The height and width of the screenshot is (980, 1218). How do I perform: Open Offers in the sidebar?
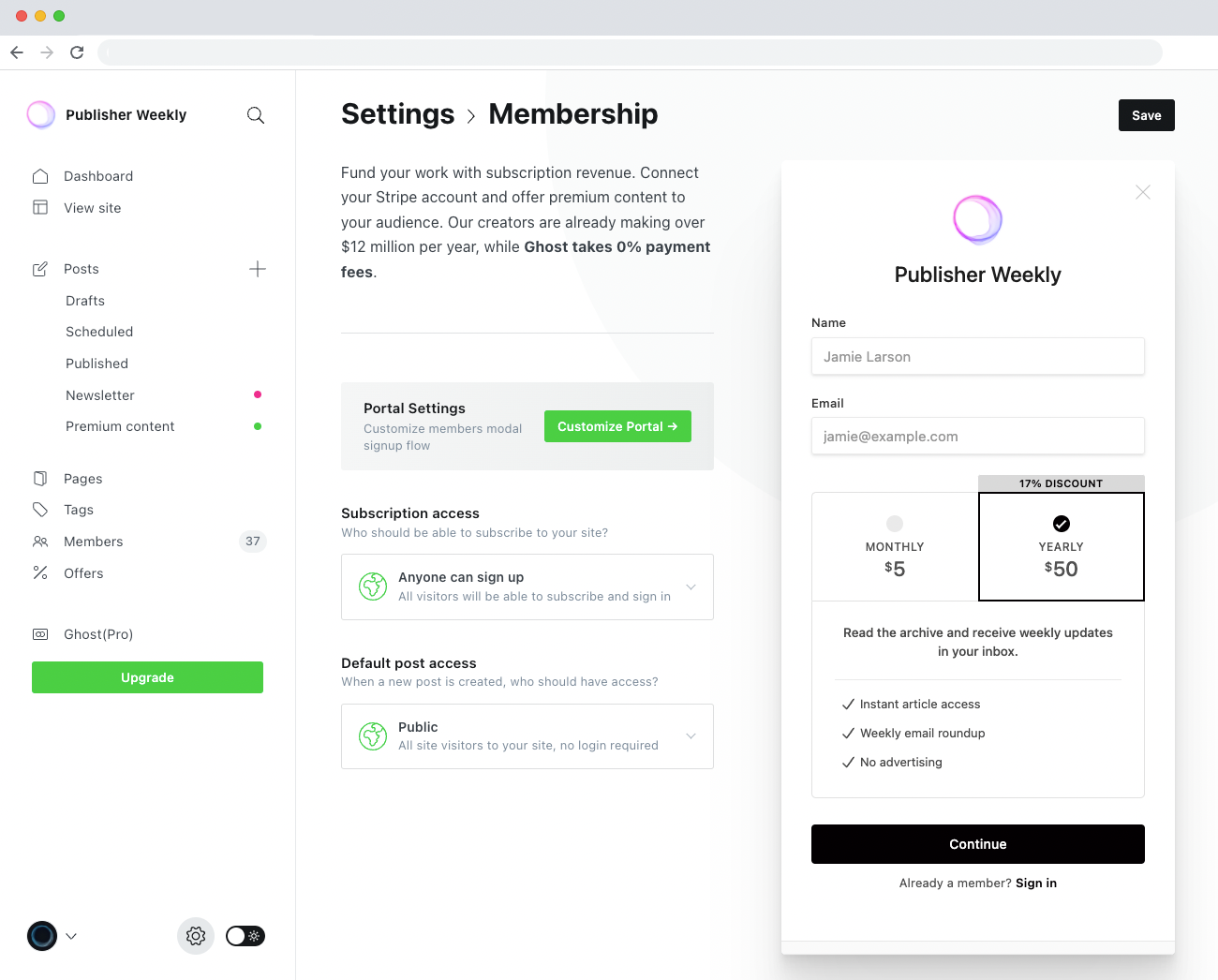83,573
